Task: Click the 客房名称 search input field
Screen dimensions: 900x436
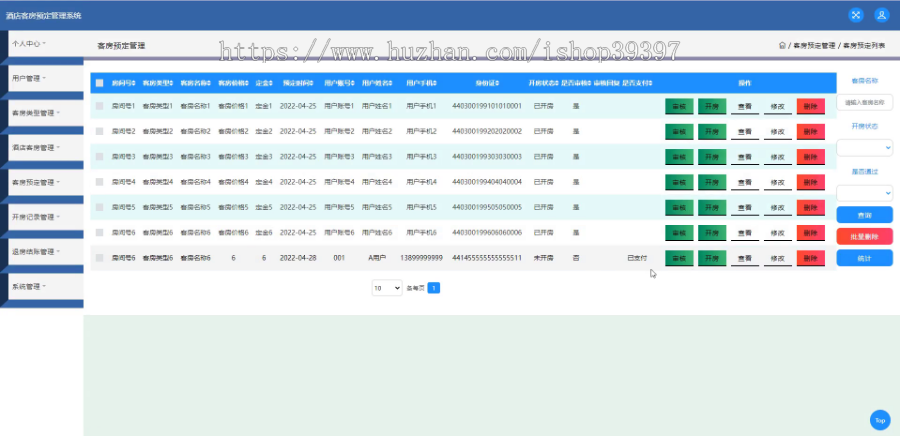Action: click(x=864, y=103)
